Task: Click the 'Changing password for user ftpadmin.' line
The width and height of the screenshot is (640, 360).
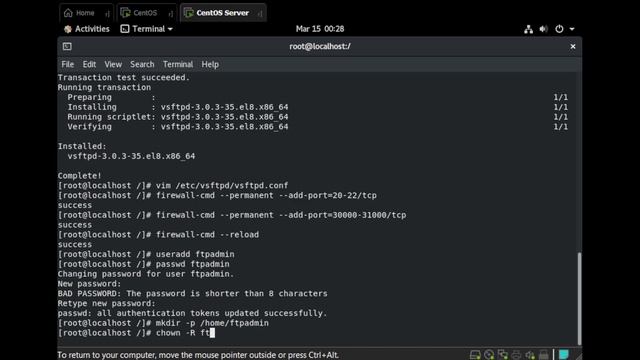Action: (146, 274)
